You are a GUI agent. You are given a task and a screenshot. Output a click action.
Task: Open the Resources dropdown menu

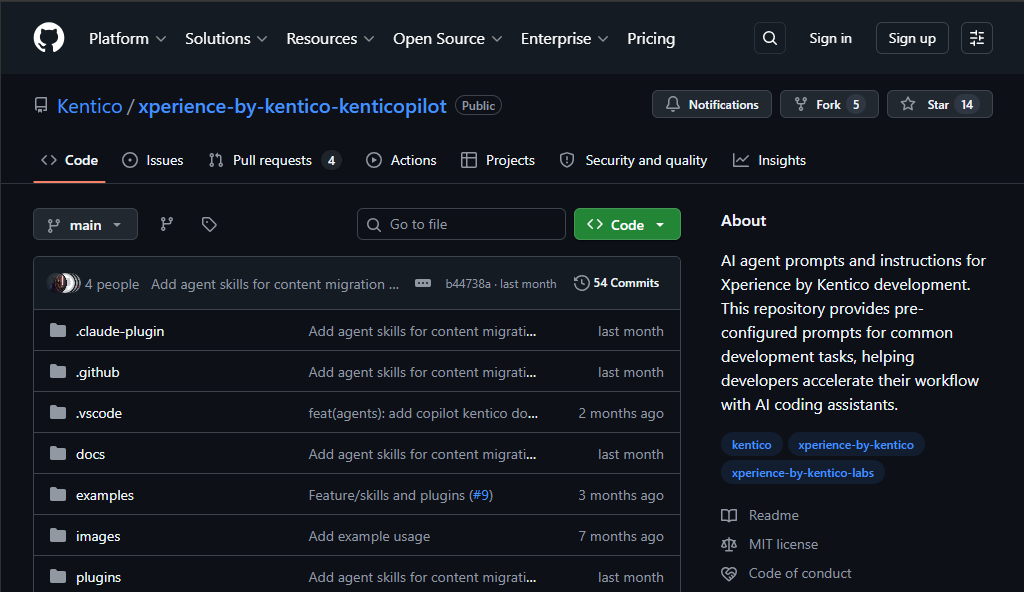[330, 39]
